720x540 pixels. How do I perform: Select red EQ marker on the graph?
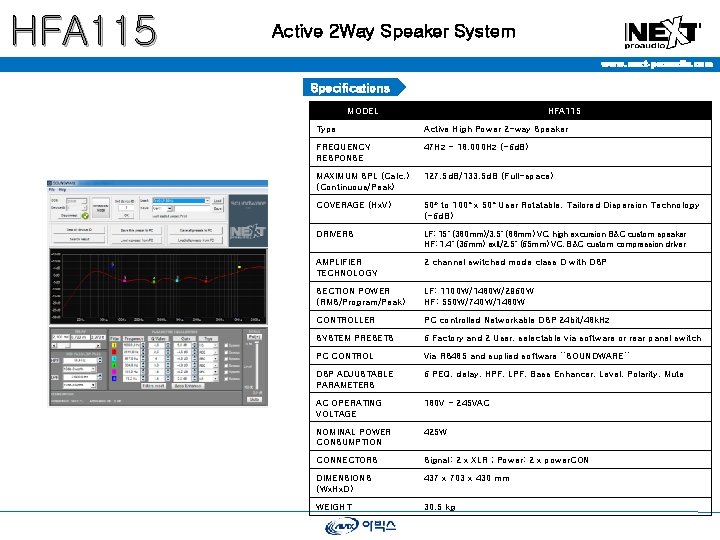[x=206, y=280]
